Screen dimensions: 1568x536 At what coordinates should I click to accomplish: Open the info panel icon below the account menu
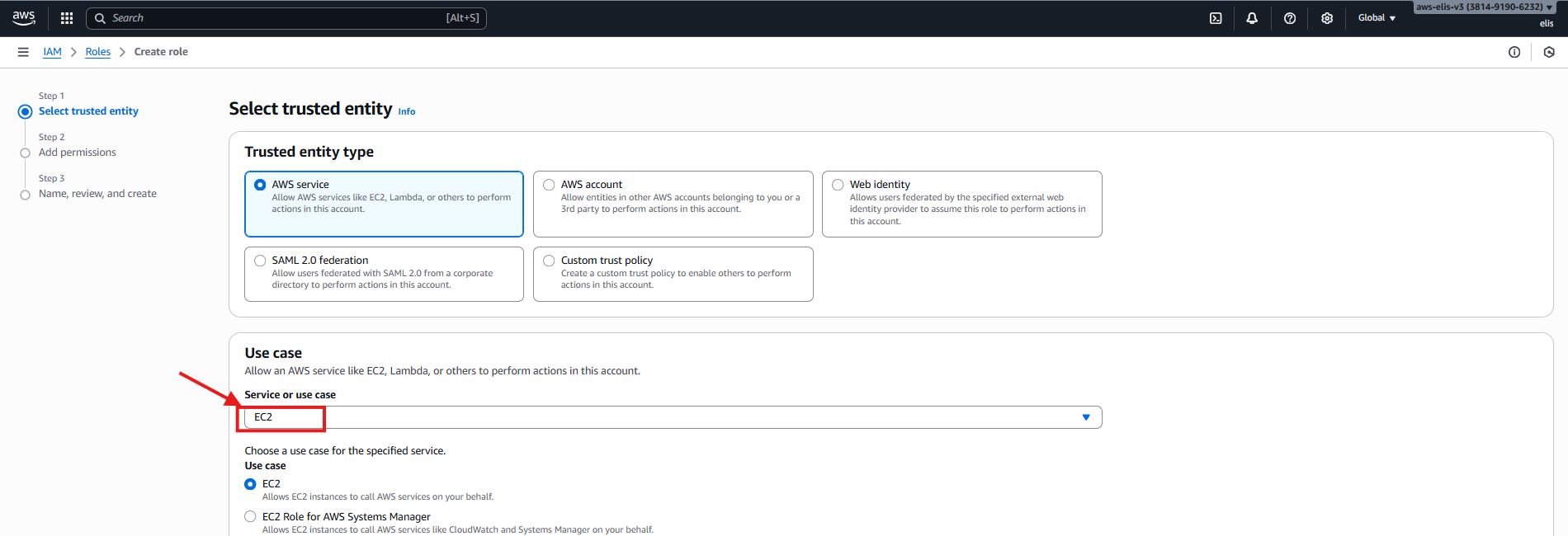[1514, 52]
